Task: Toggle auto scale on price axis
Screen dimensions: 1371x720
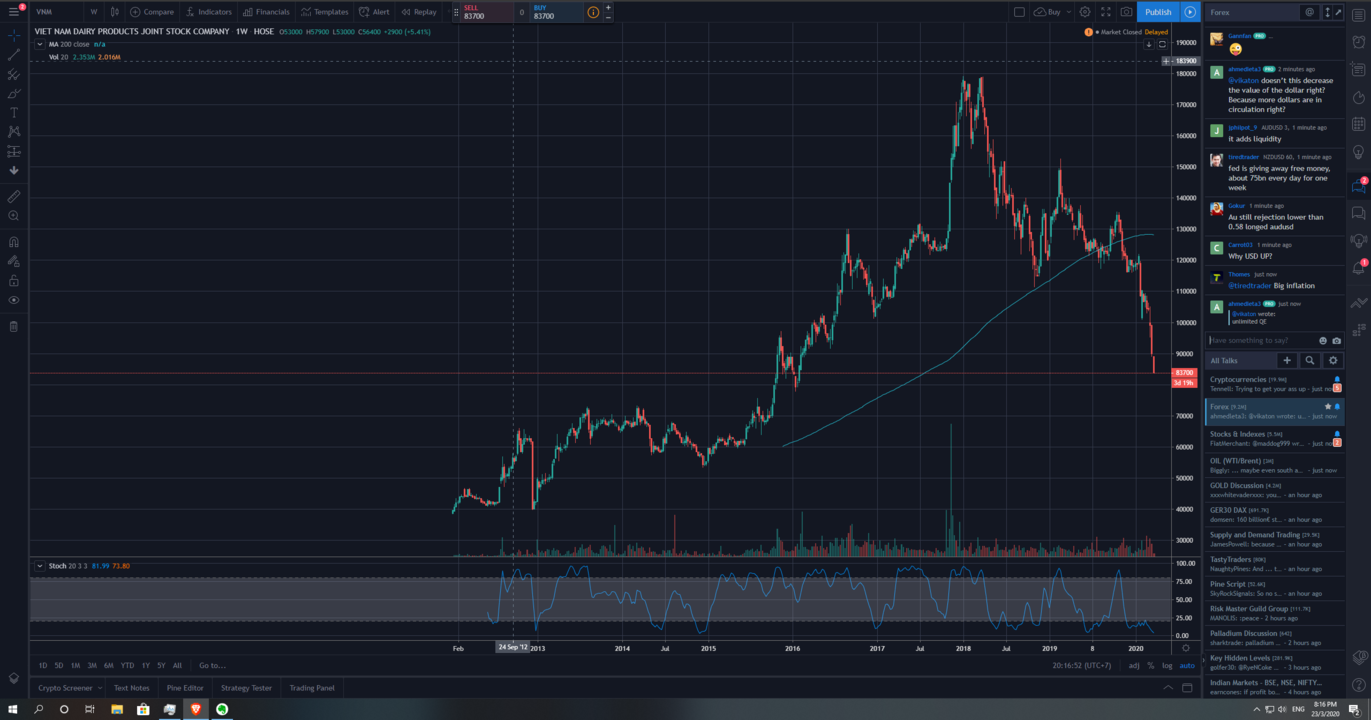Action: coord(1187,665)
